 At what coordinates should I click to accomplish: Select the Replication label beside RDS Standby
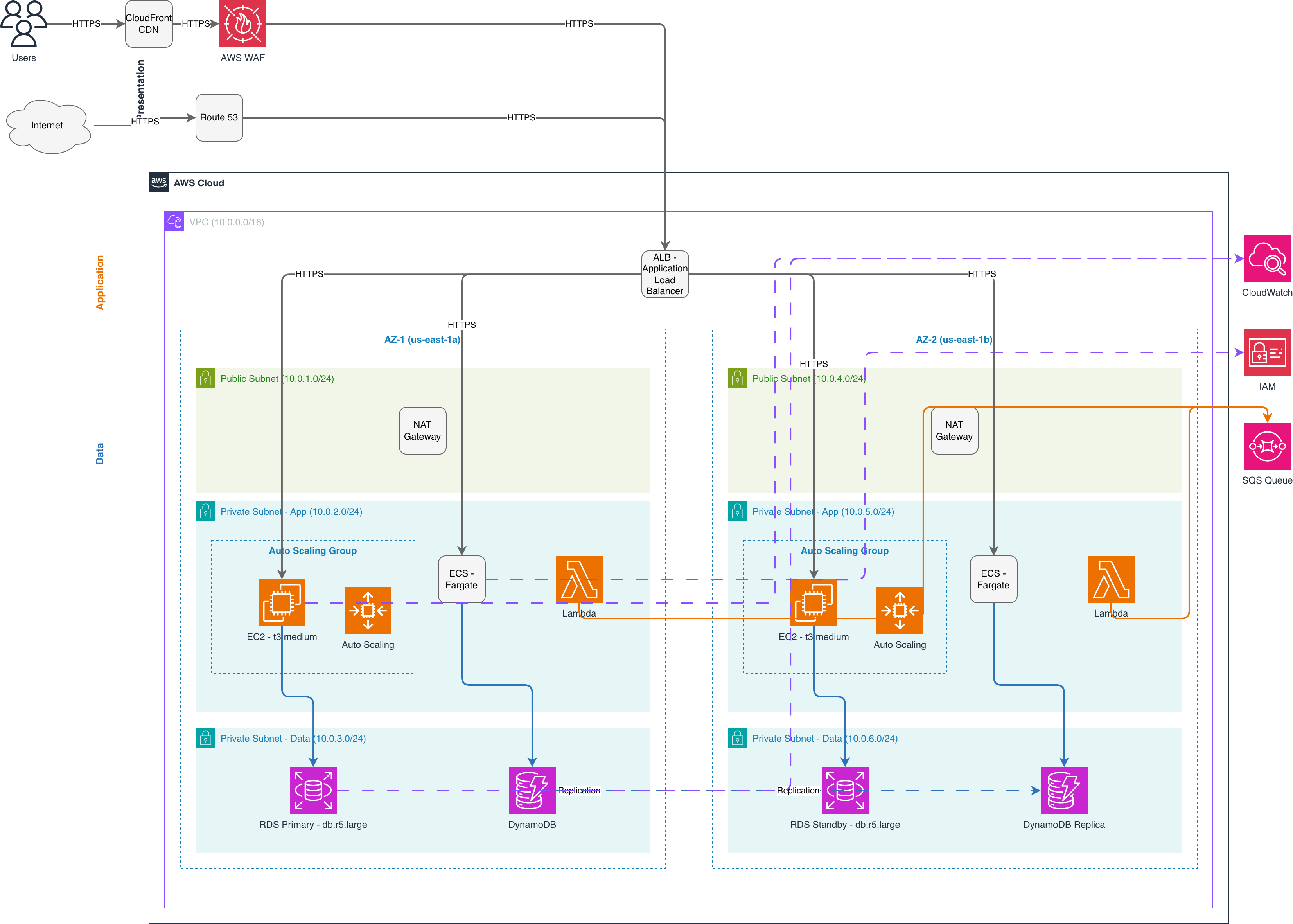click(799, 790)
